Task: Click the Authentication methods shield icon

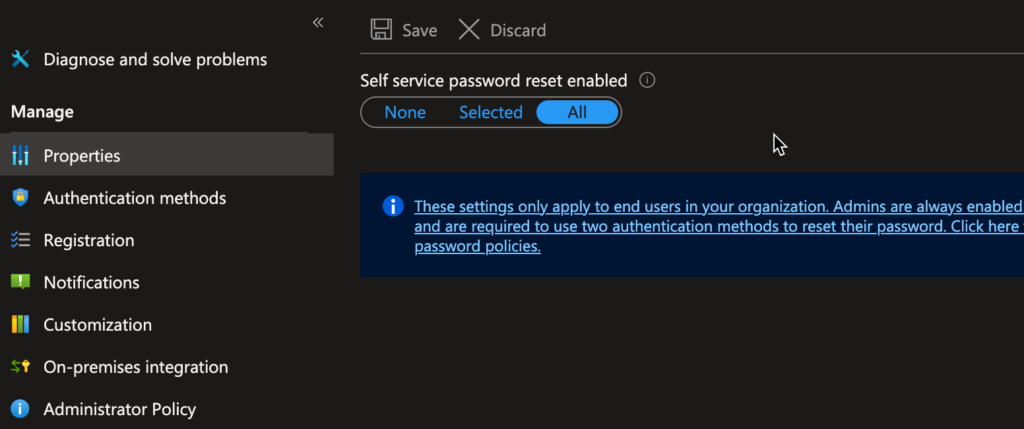Action: [20, 198]
